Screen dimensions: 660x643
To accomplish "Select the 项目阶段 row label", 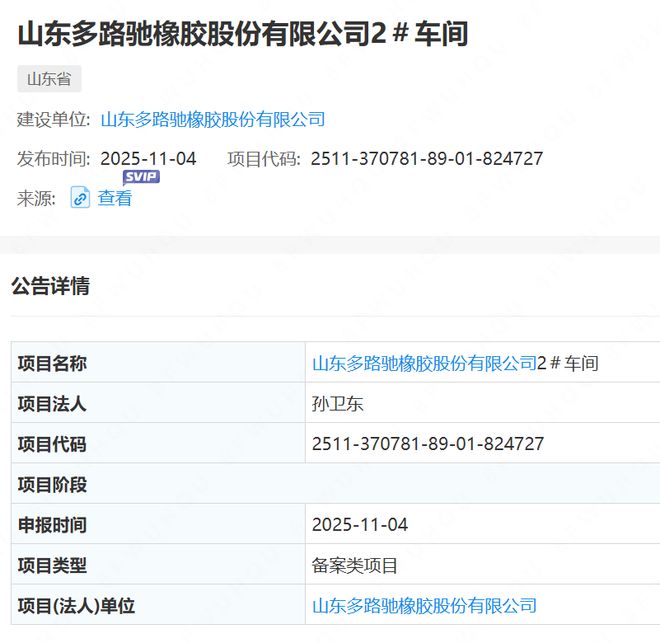I will pyautogui.click(x=52, y=484).
